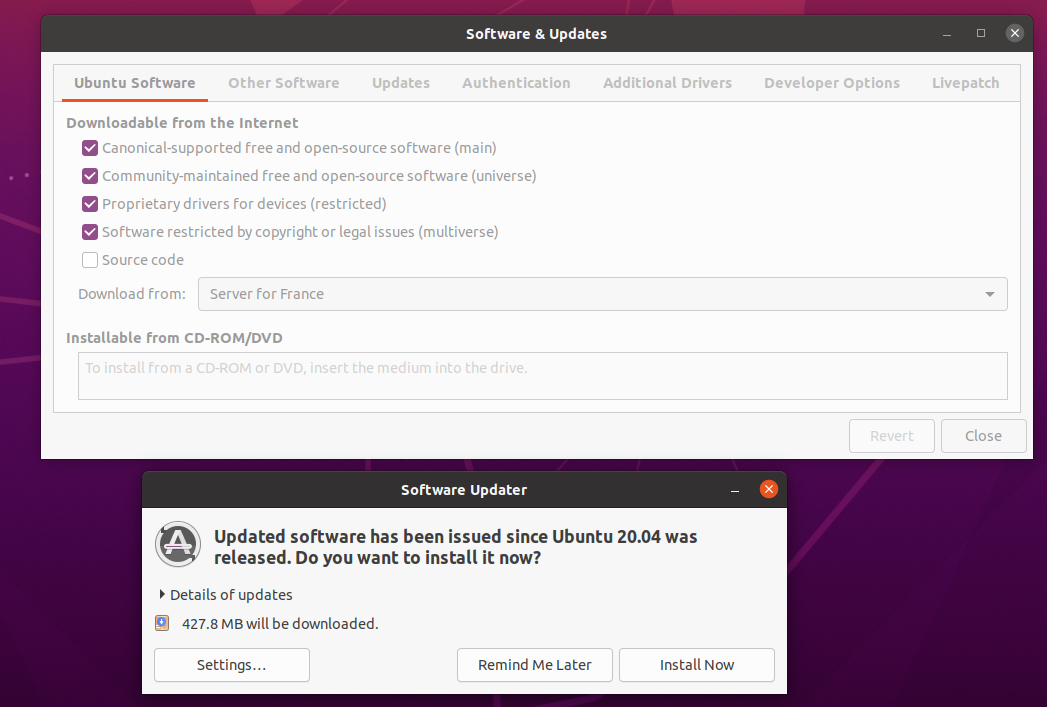Close the Software Updater dialog

[x=769, y=489]
